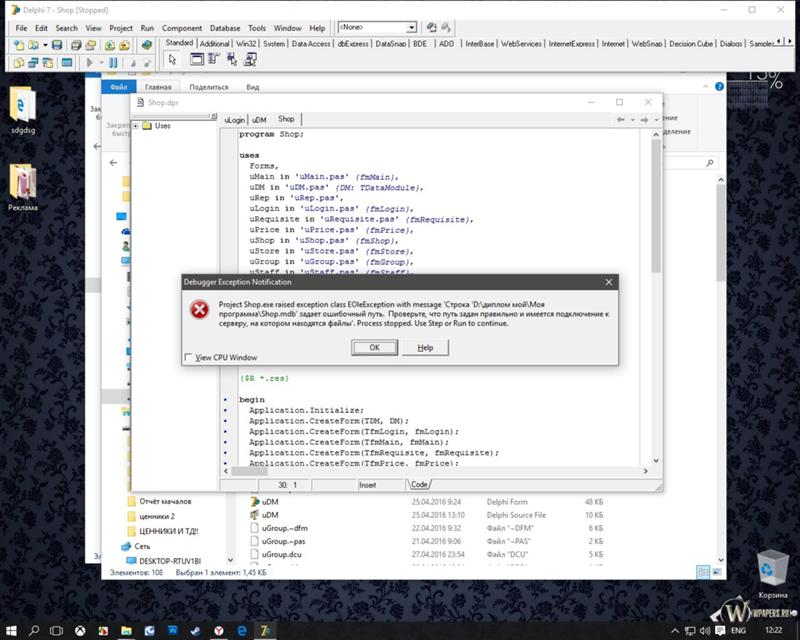Viewport: 800px width, 640px height.
Task: Open the desktop layout dropdown showing None
Action: tap(377, 28)
